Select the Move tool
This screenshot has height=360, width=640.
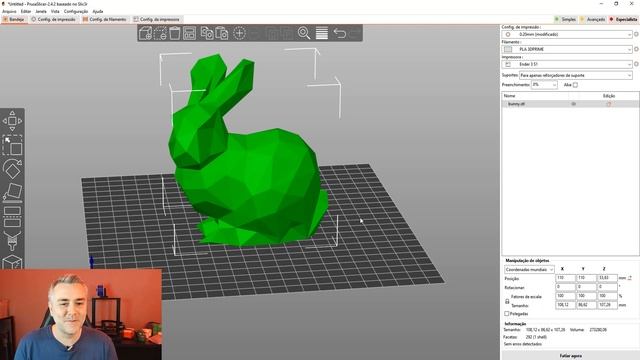click(12, 121)
